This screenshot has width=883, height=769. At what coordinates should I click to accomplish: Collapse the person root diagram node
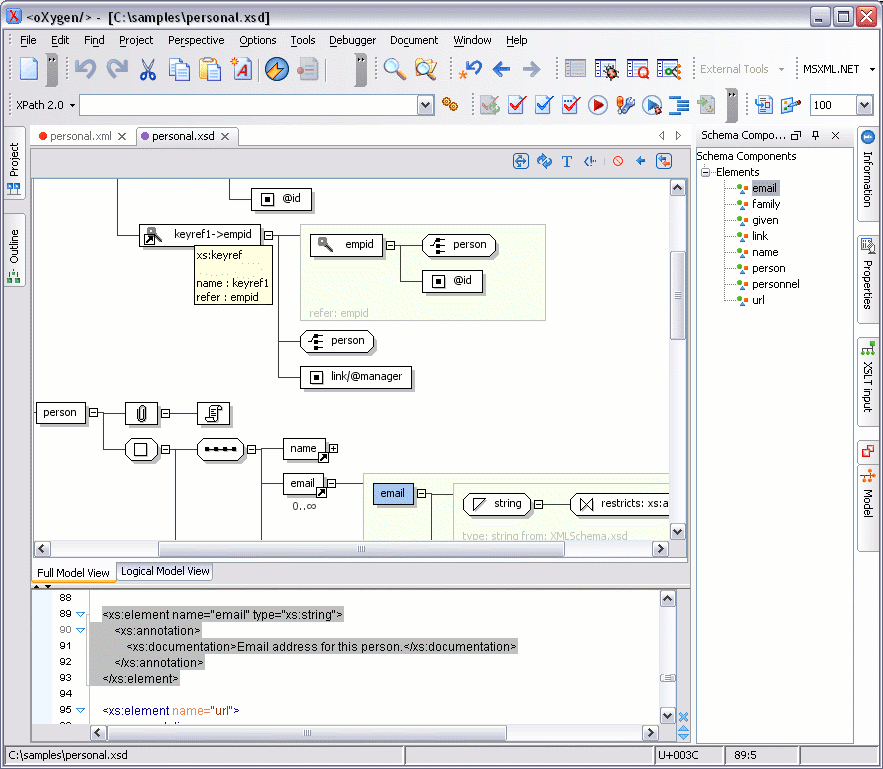click(93, 412)
